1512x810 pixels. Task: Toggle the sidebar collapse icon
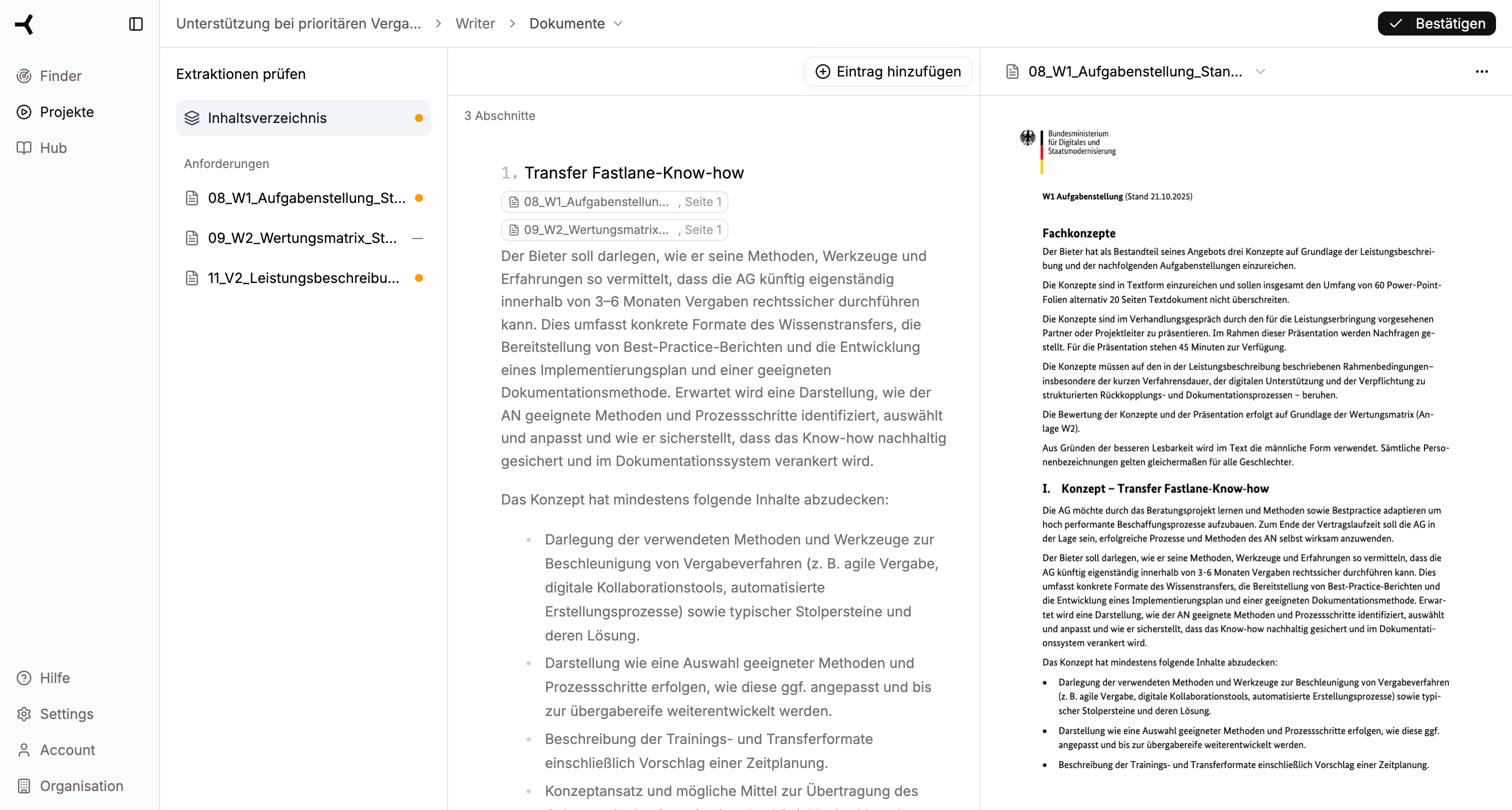[135, 24]
